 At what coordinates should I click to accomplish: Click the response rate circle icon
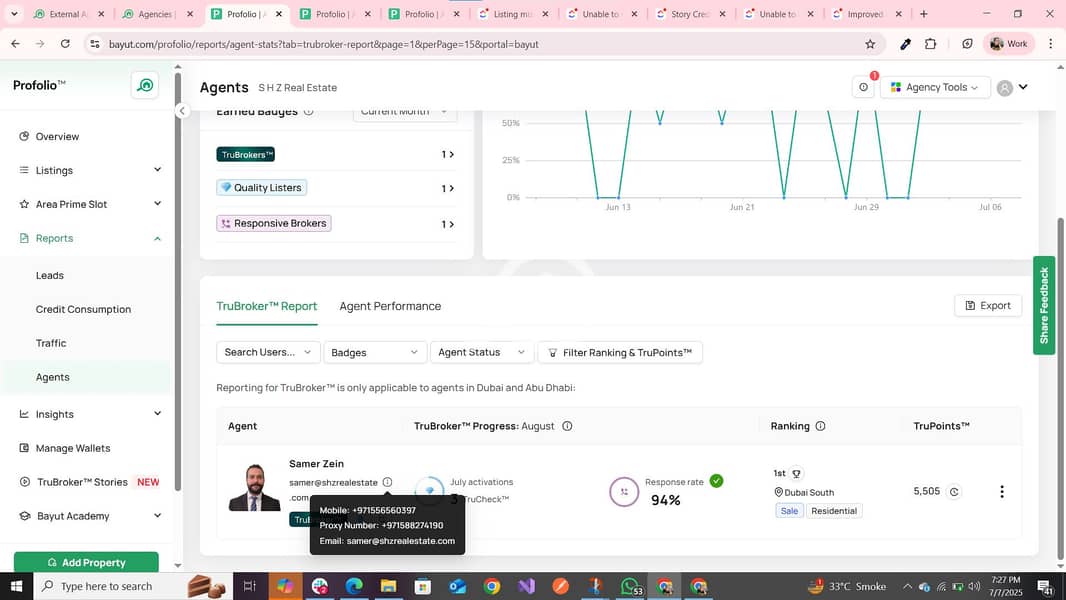tap(623, 492)
